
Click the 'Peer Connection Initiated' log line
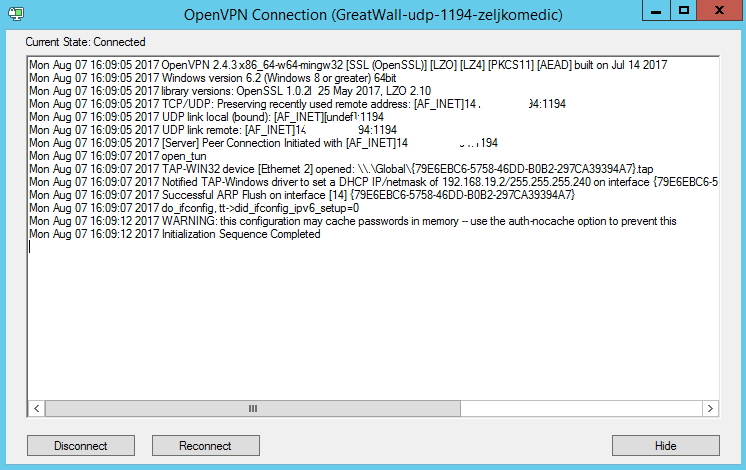pos(263,143)
